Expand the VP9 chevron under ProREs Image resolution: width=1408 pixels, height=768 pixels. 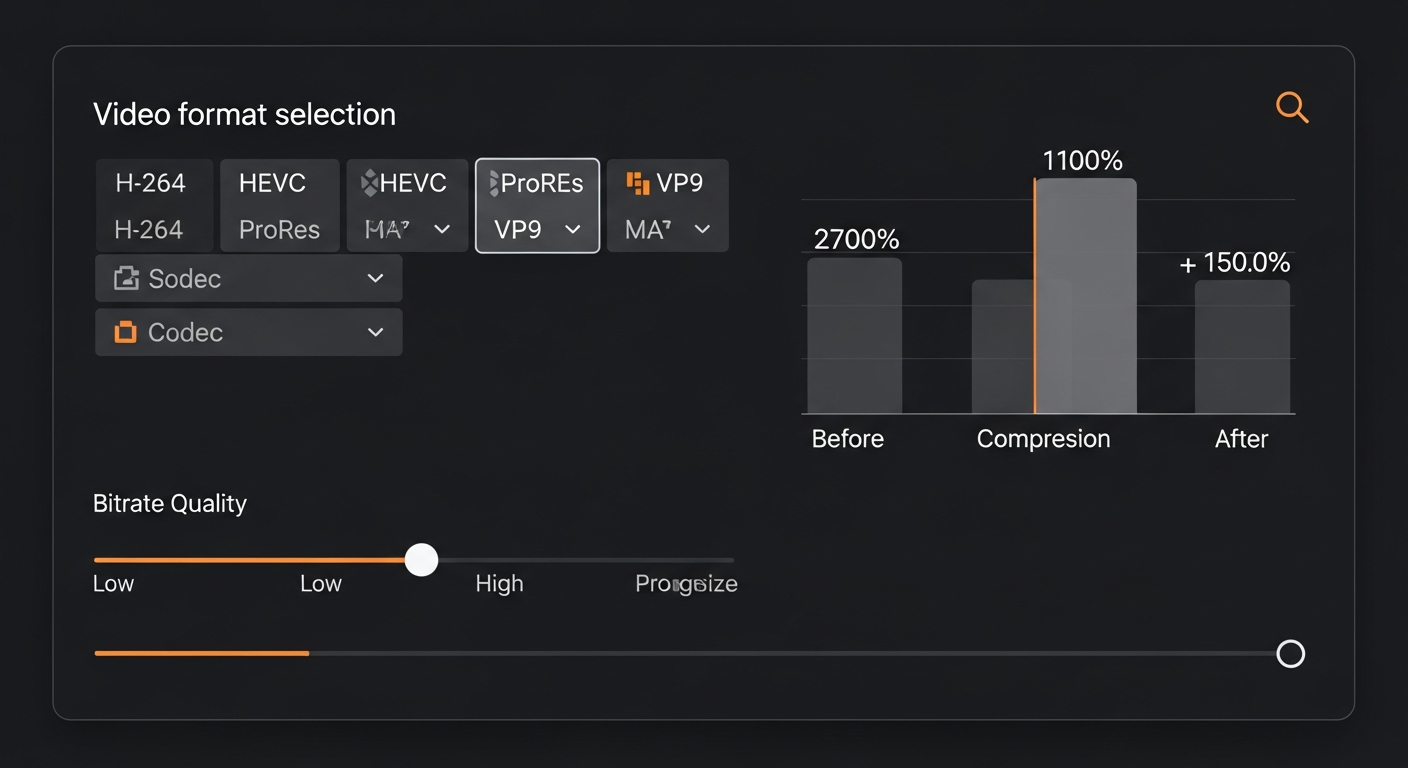(x=573, y=230)
